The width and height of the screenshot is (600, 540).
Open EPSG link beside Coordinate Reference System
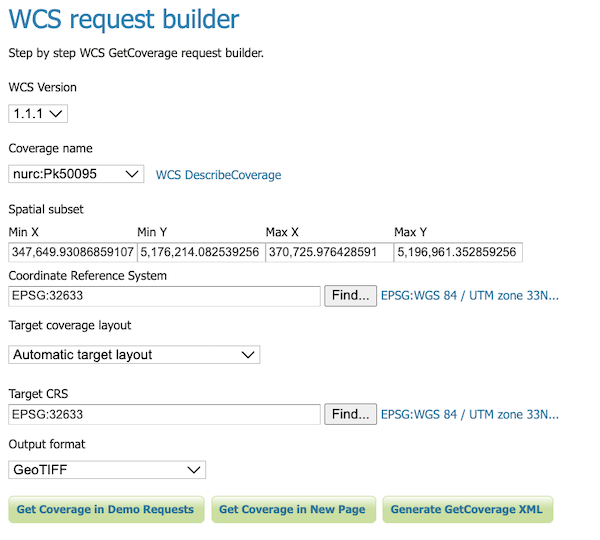click(x=470, y=296)
